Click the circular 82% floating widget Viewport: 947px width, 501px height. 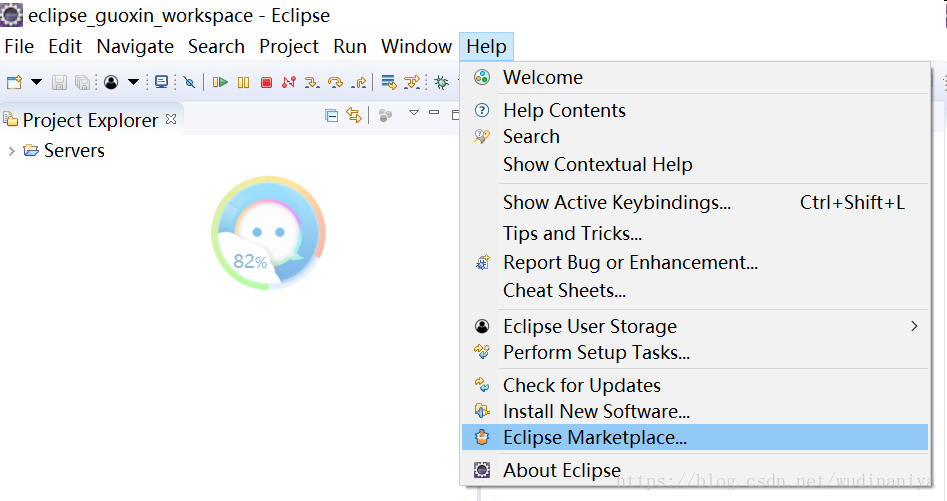(x=268, y=233)
